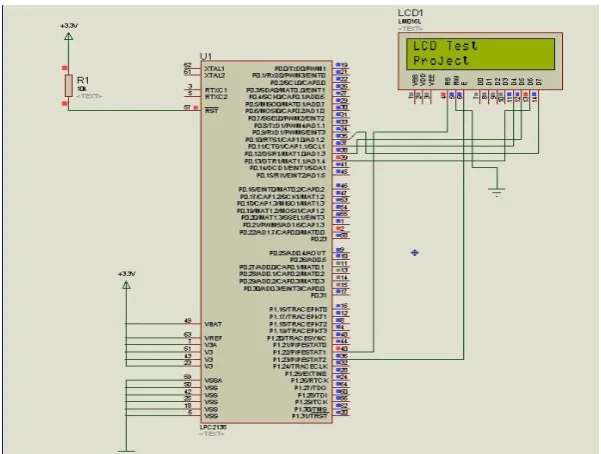
Task: Click the VBAT pin label
Action: pos(213,324)
